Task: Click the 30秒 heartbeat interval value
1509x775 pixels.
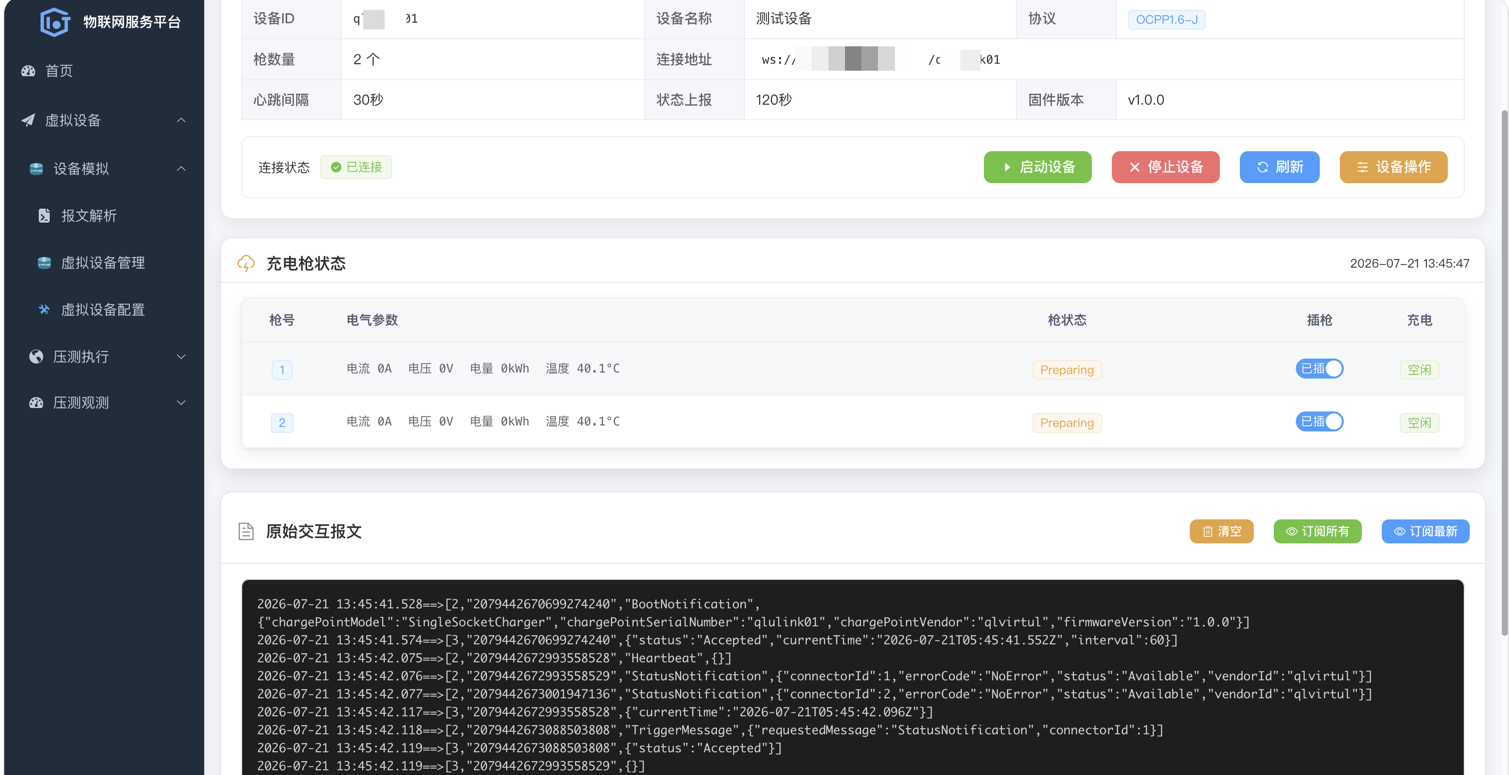Action: click(x=368, y=100)
